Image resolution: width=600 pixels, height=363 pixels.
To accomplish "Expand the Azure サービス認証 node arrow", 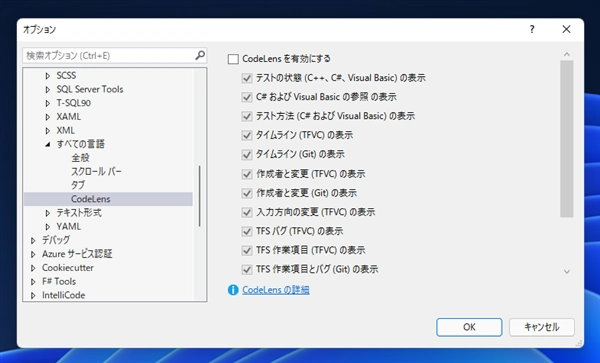I will tap(33, 254).
